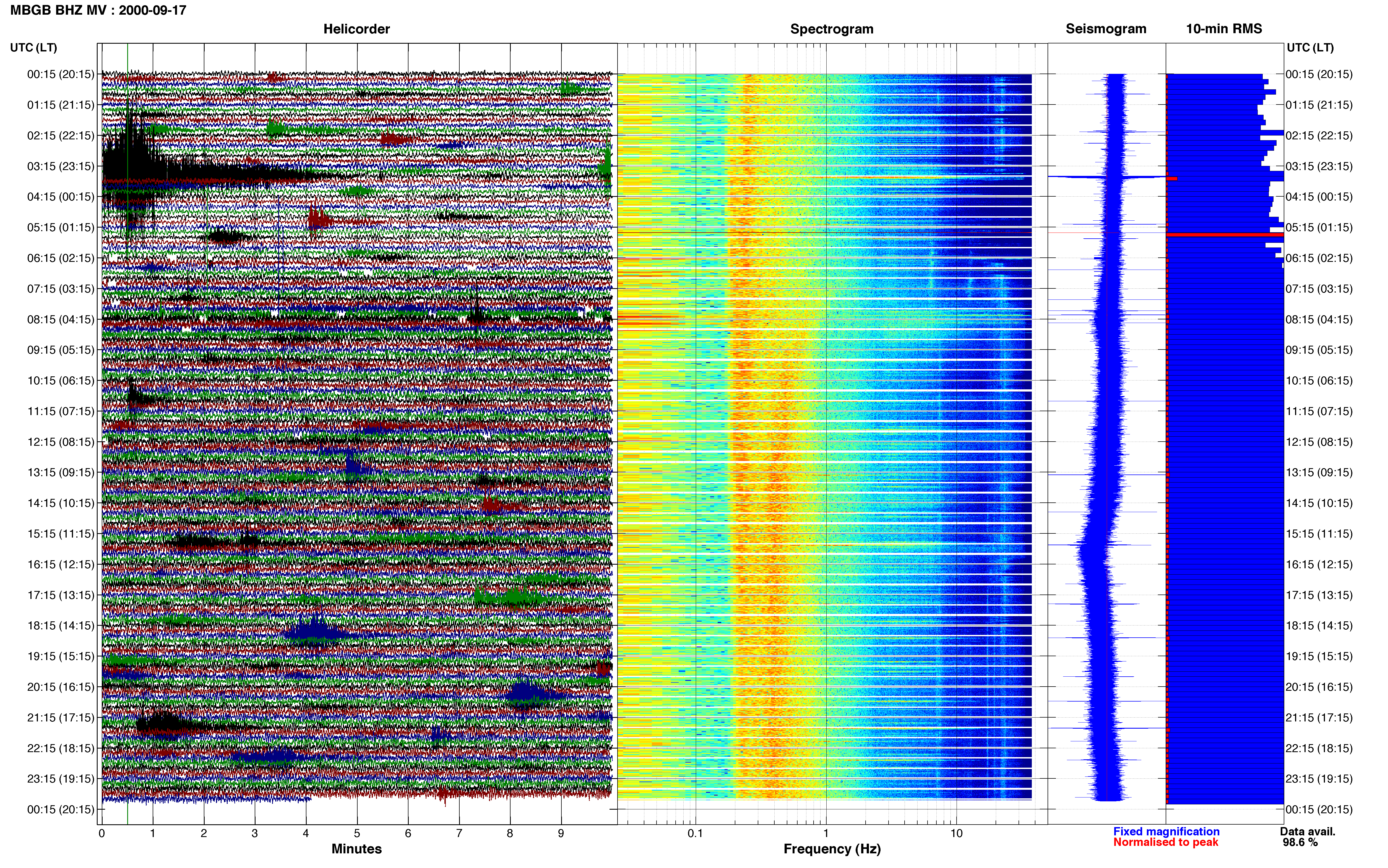Screen dimensions: 1388x868
Task: Click the 'Minutes' x-axis label
Action: [x=356, y=849]
